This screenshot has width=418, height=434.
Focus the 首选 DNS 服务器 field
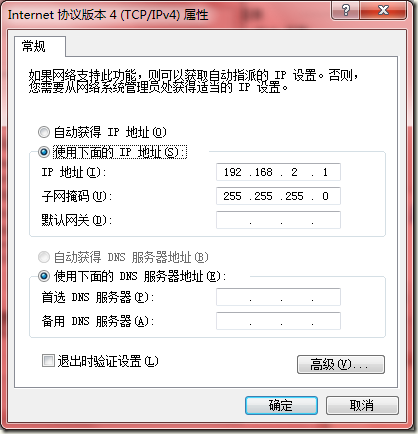tap(278, 297)
